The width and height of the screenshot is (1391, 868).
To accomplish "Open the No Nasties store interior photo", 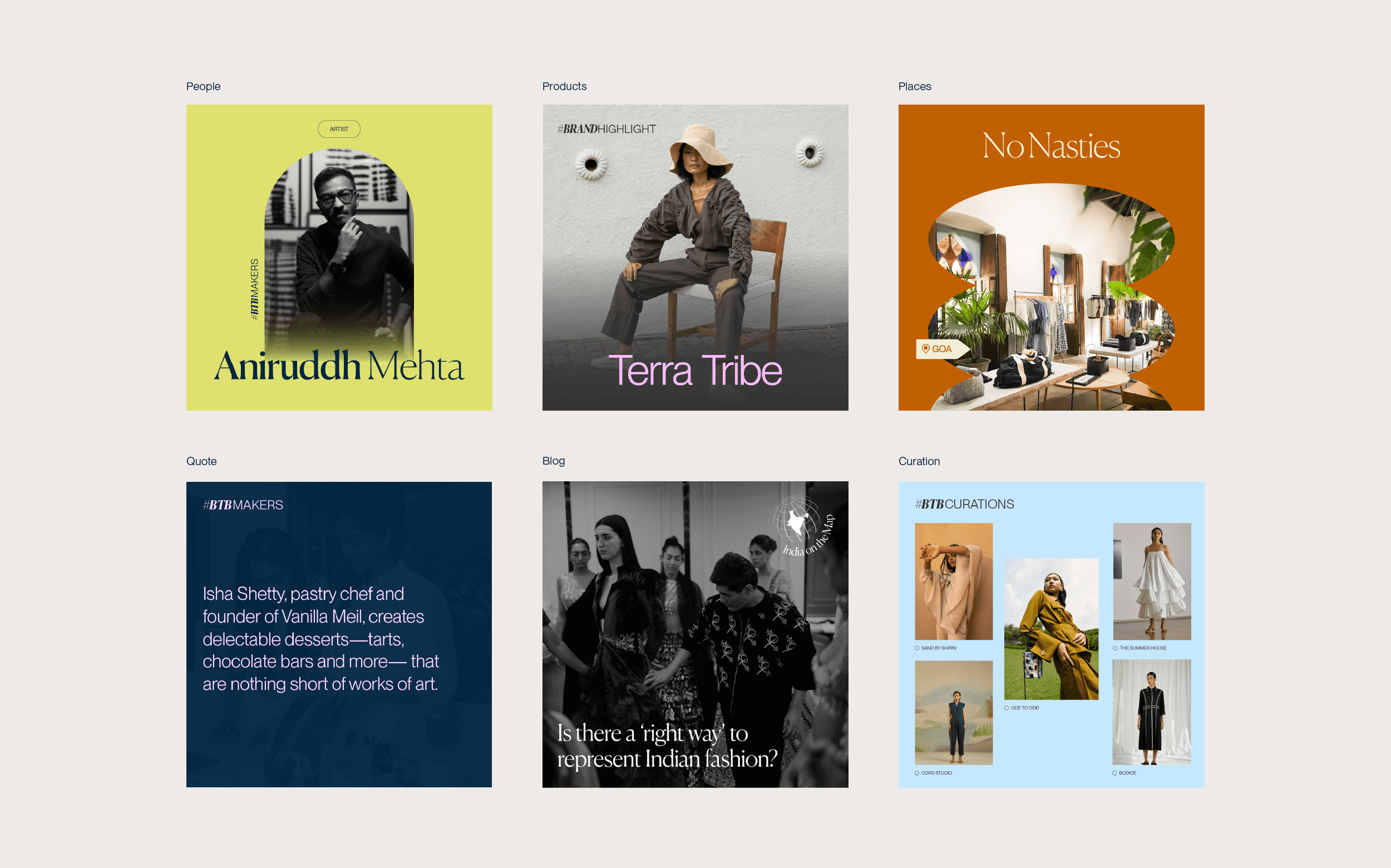I will (x=1051, y=297).
